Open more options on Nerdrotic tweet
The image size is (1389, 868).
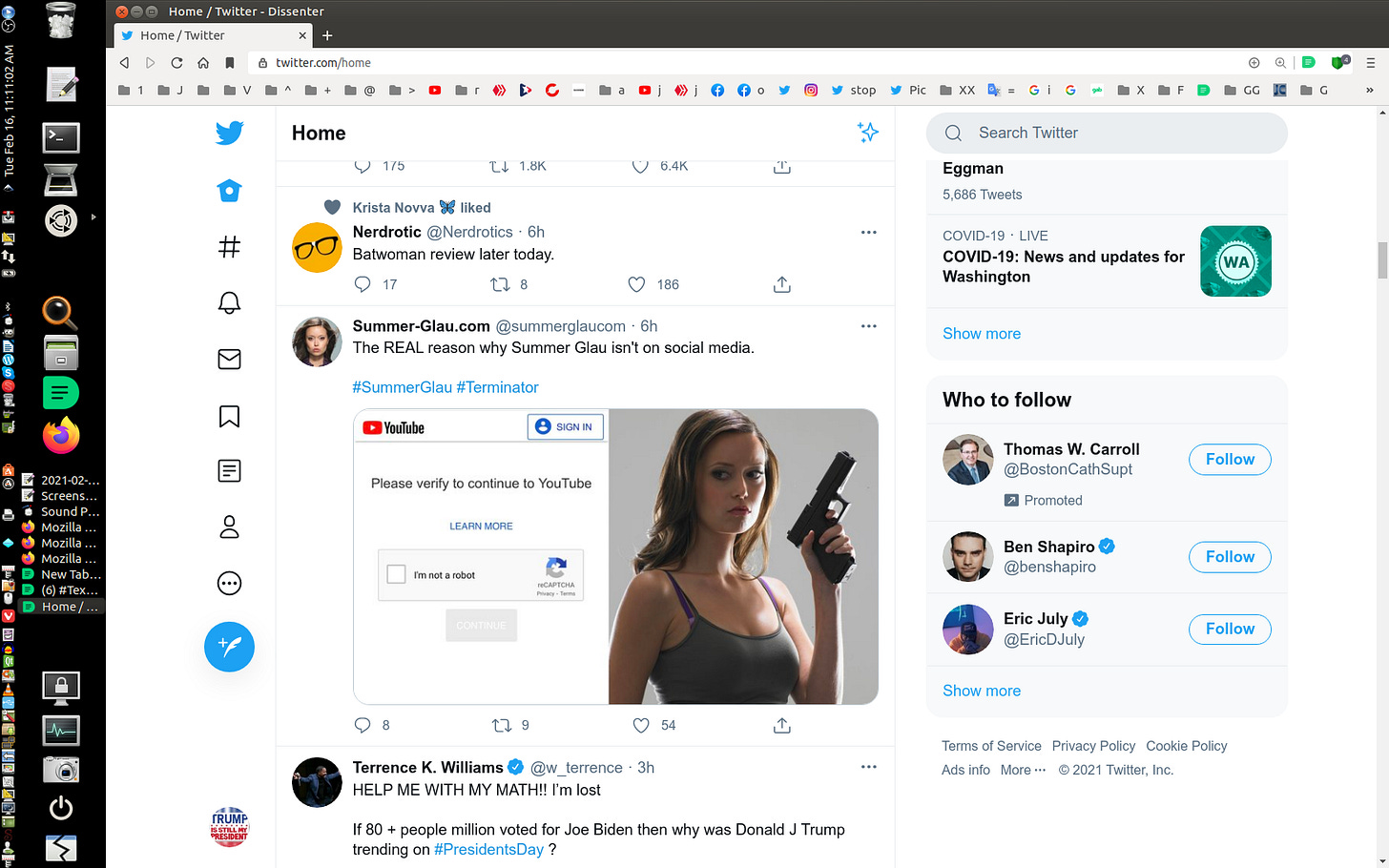[868, 232]
